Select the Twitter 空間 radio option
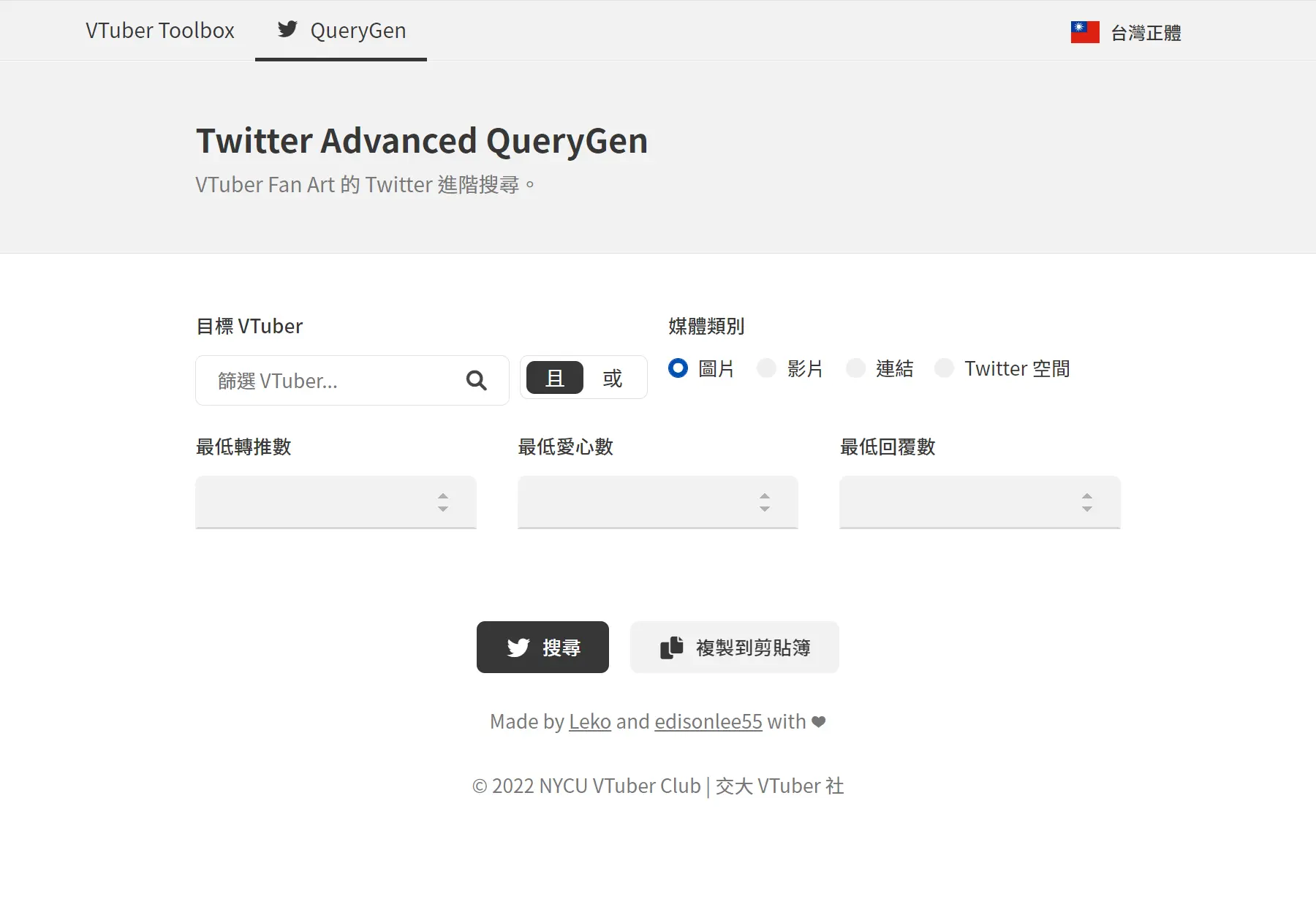The width and height of the screenshot is (1316, 915). [944, 368]
